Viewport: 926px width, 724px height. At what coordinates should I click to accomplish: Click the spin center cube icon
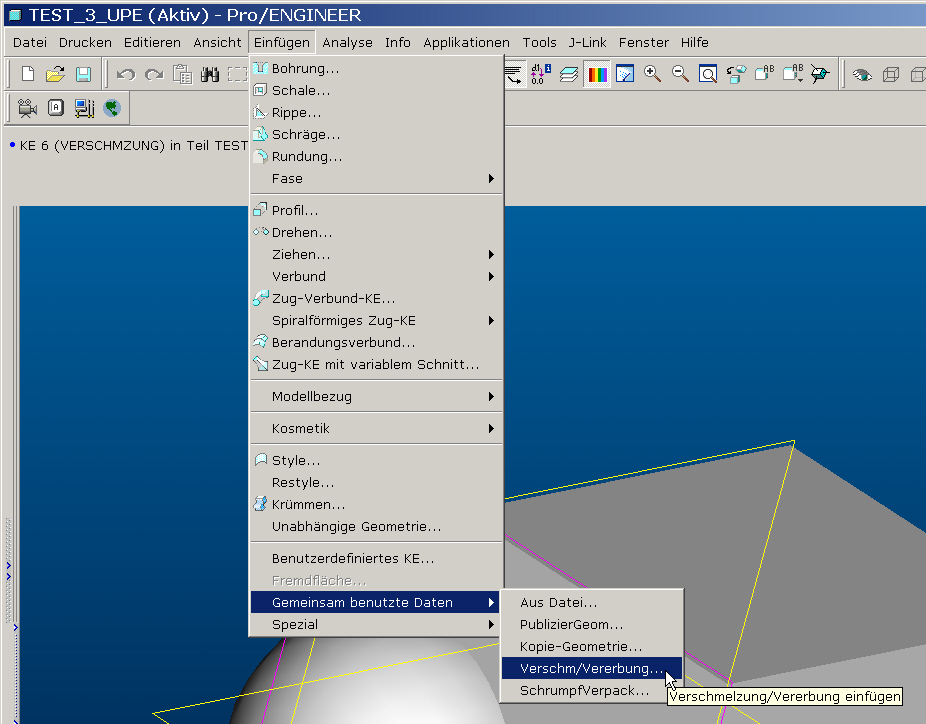coord(820,74)
